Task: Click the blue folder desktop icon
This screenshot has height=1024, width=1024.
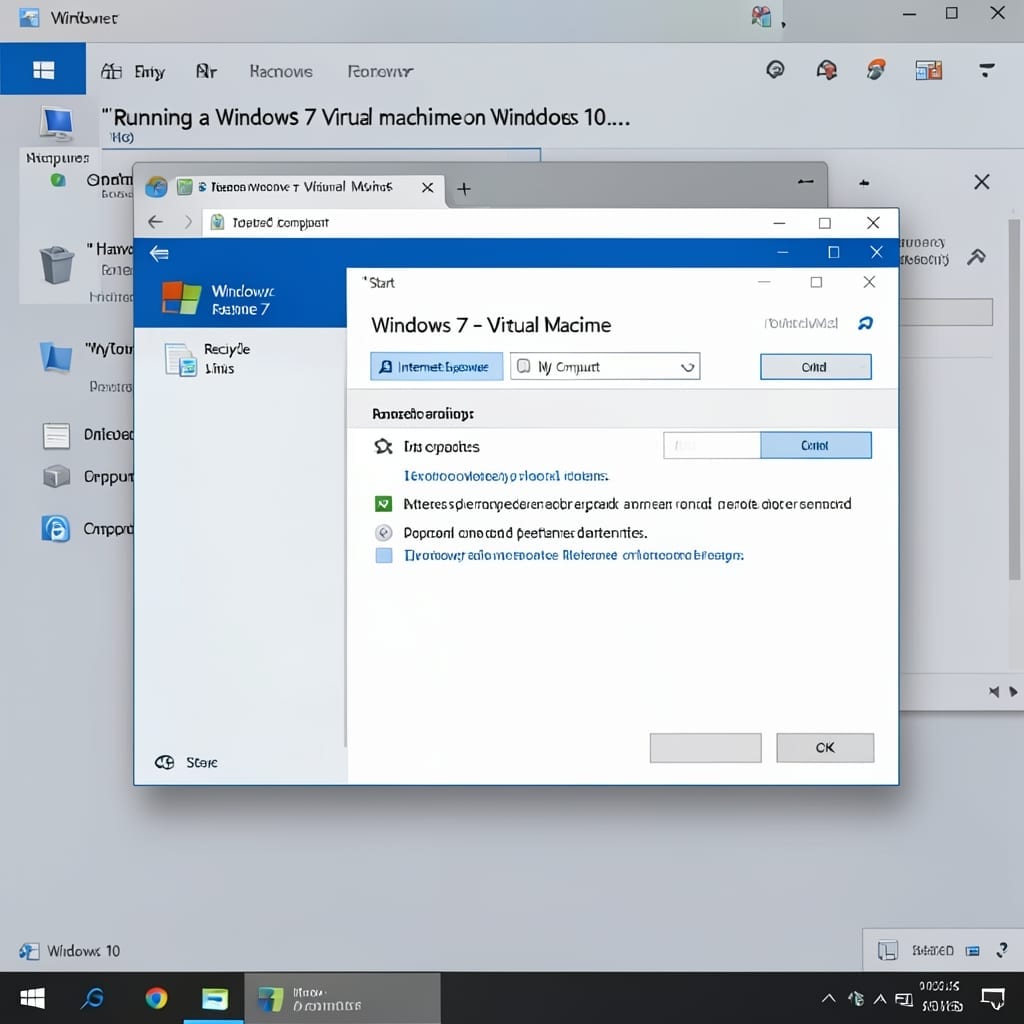Action: click(x=56, y=357)
